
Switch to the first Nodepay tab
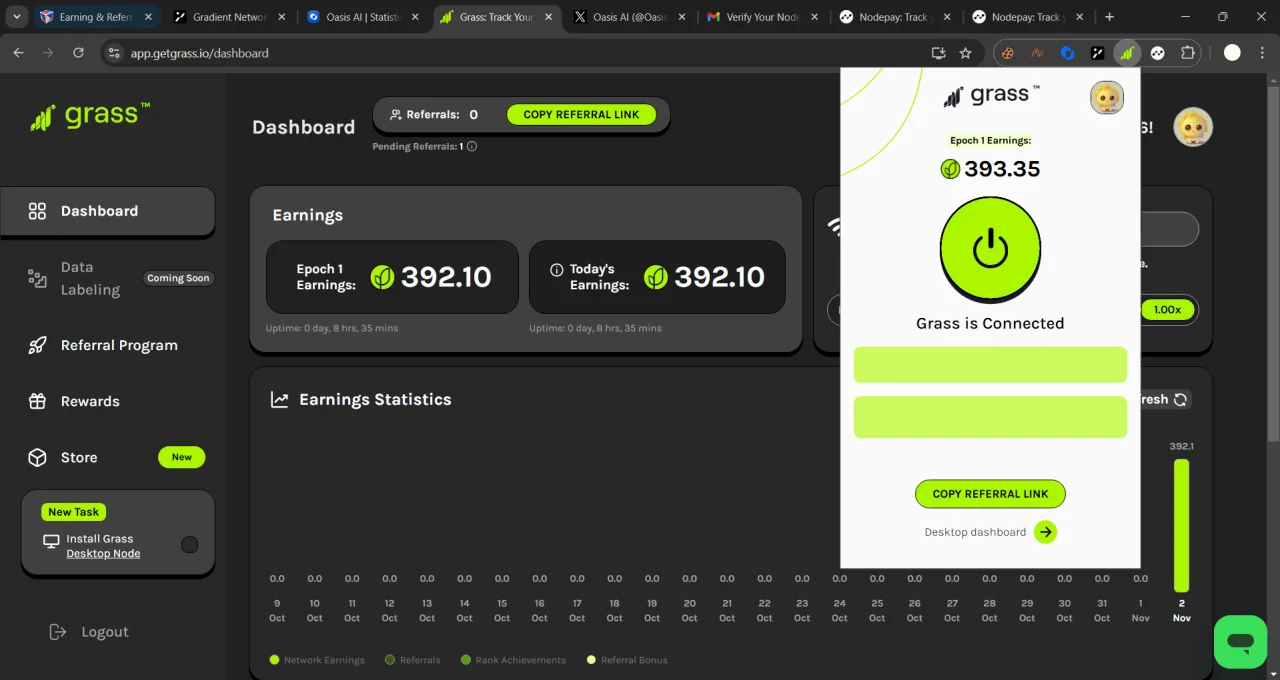897,17
